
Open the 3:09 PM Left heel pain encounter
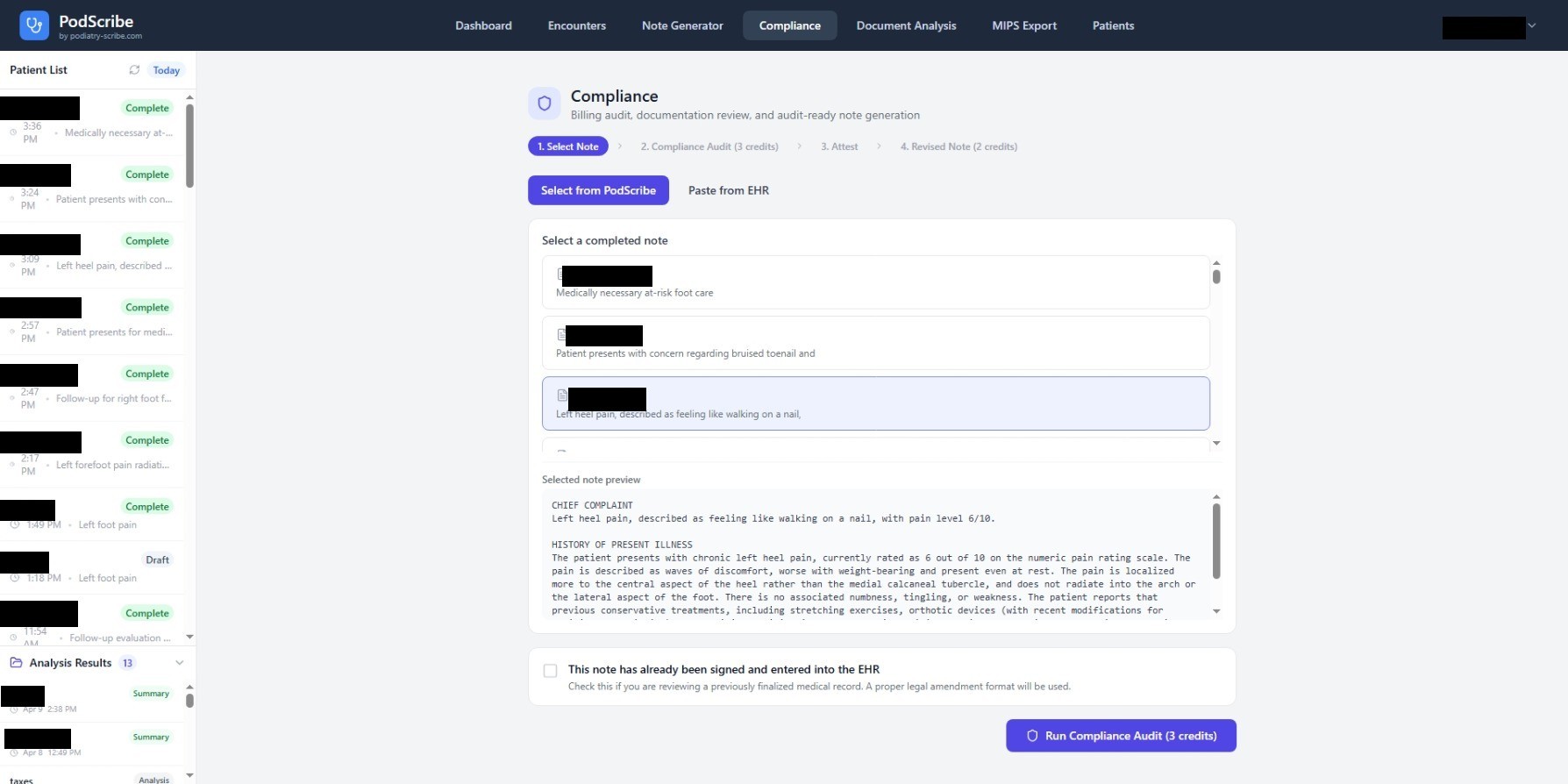coord(92,255)
